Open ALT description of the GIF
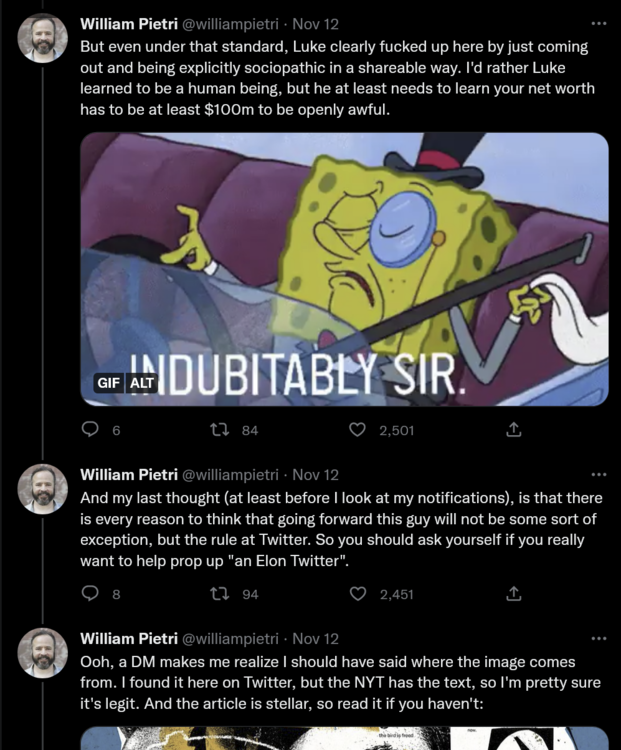This screenshot has height=750, width=621. coord(143,382)
